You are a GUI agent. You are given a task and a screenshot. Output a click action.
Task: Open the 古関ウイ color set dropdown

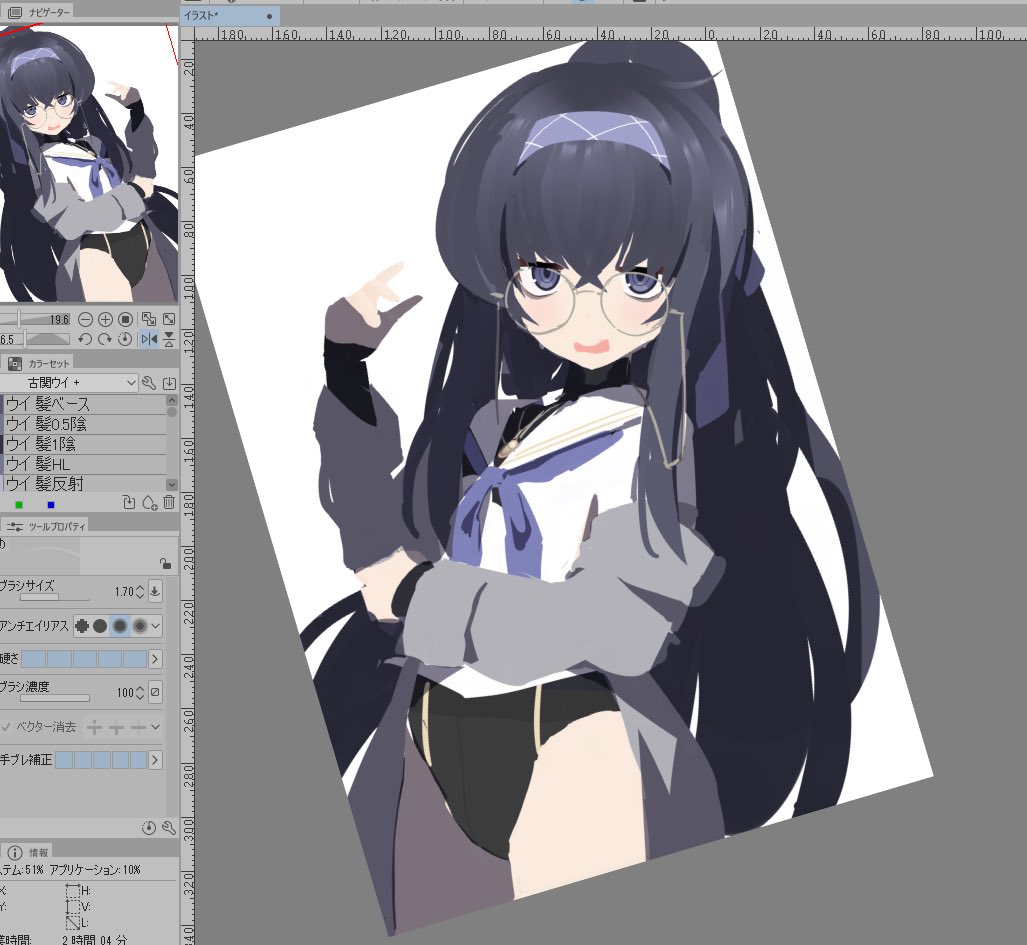69,382
